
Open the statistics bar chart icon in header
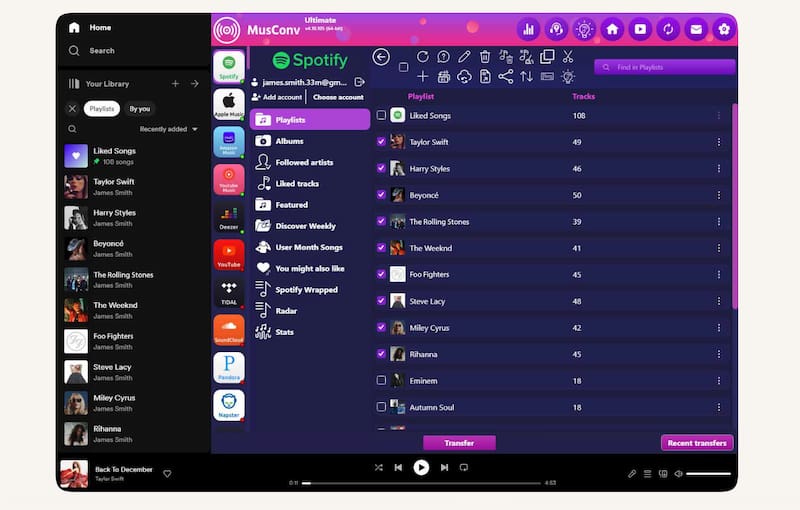(x=529, y=30)
